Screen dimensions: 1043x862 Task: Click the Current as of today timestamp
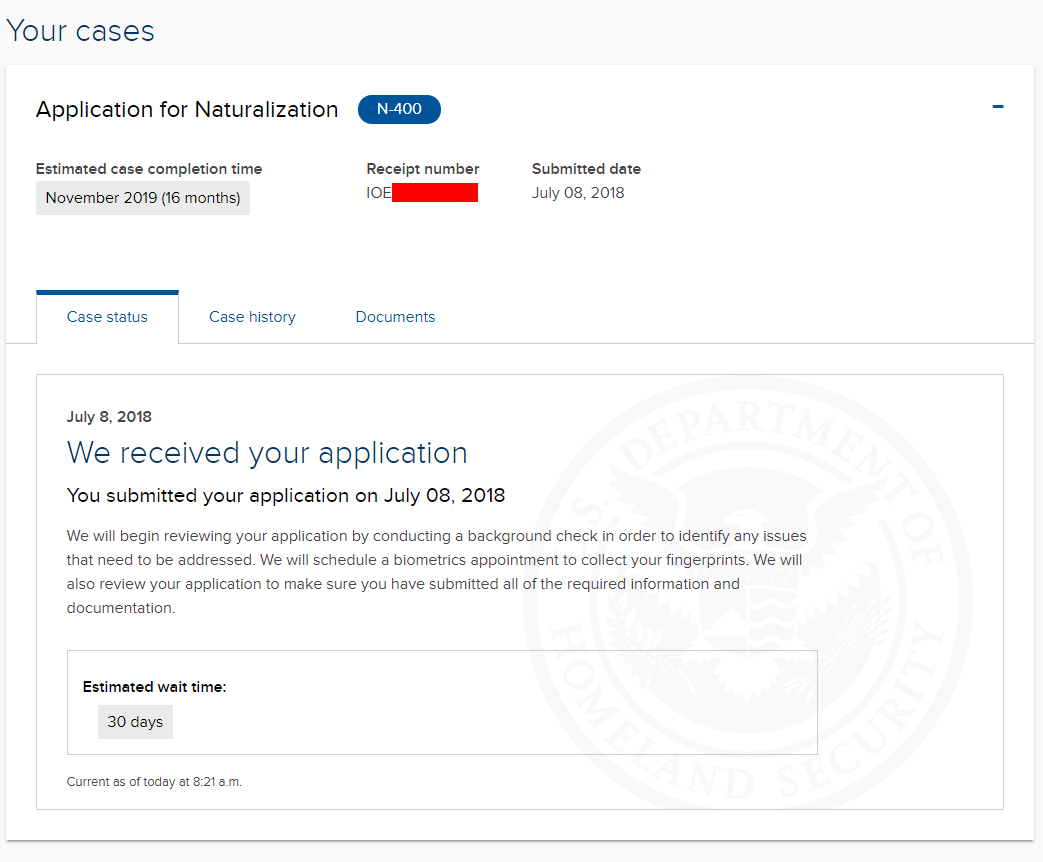154,782
